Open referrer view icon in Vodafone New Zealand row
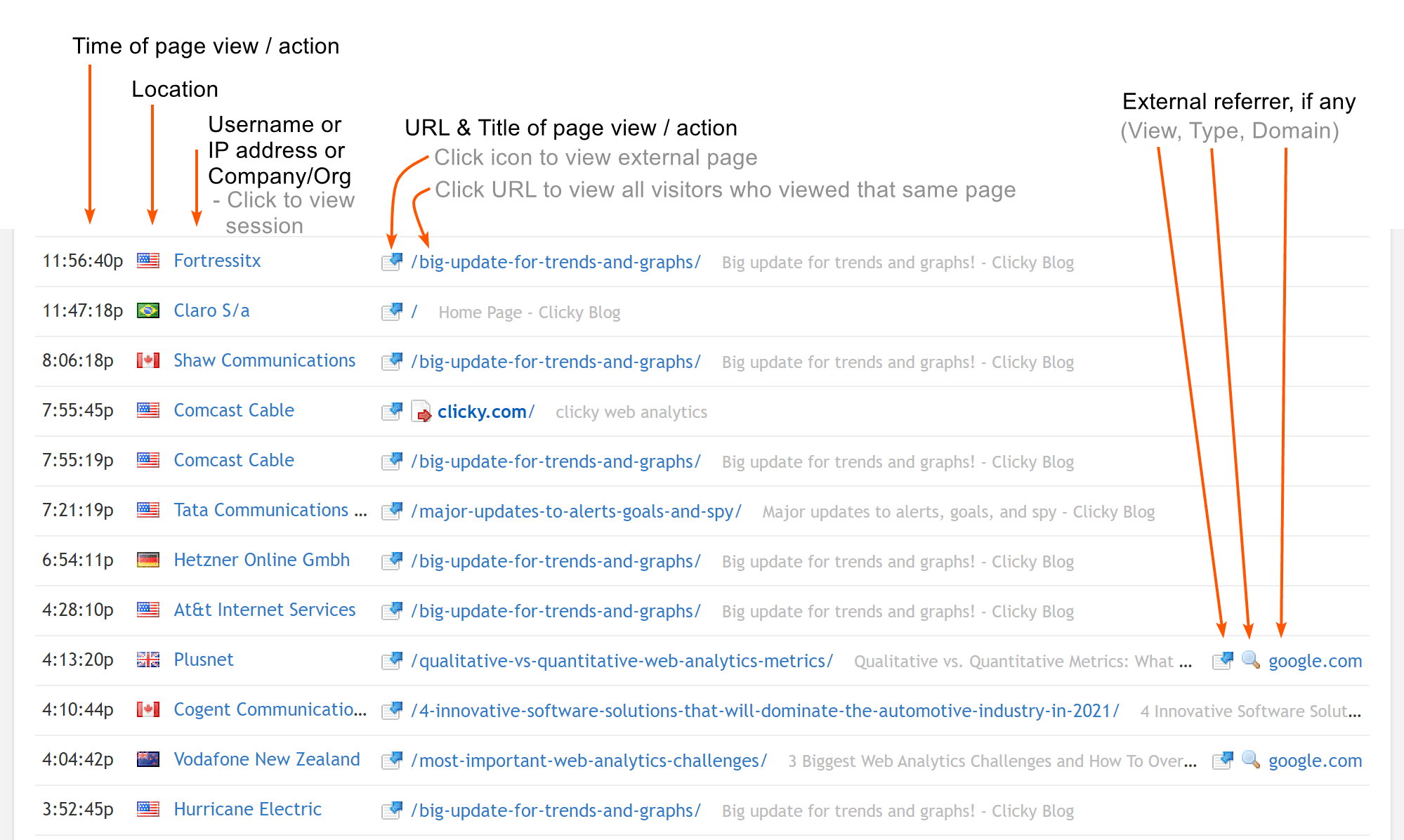1404x840 pixels. pos(1223,761)
